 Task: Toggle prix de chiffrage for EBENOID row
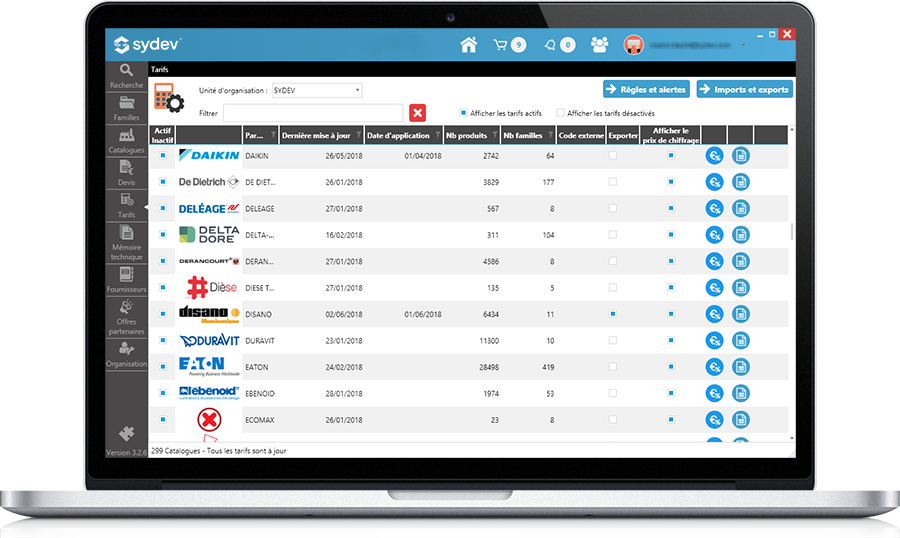(671, 393)
